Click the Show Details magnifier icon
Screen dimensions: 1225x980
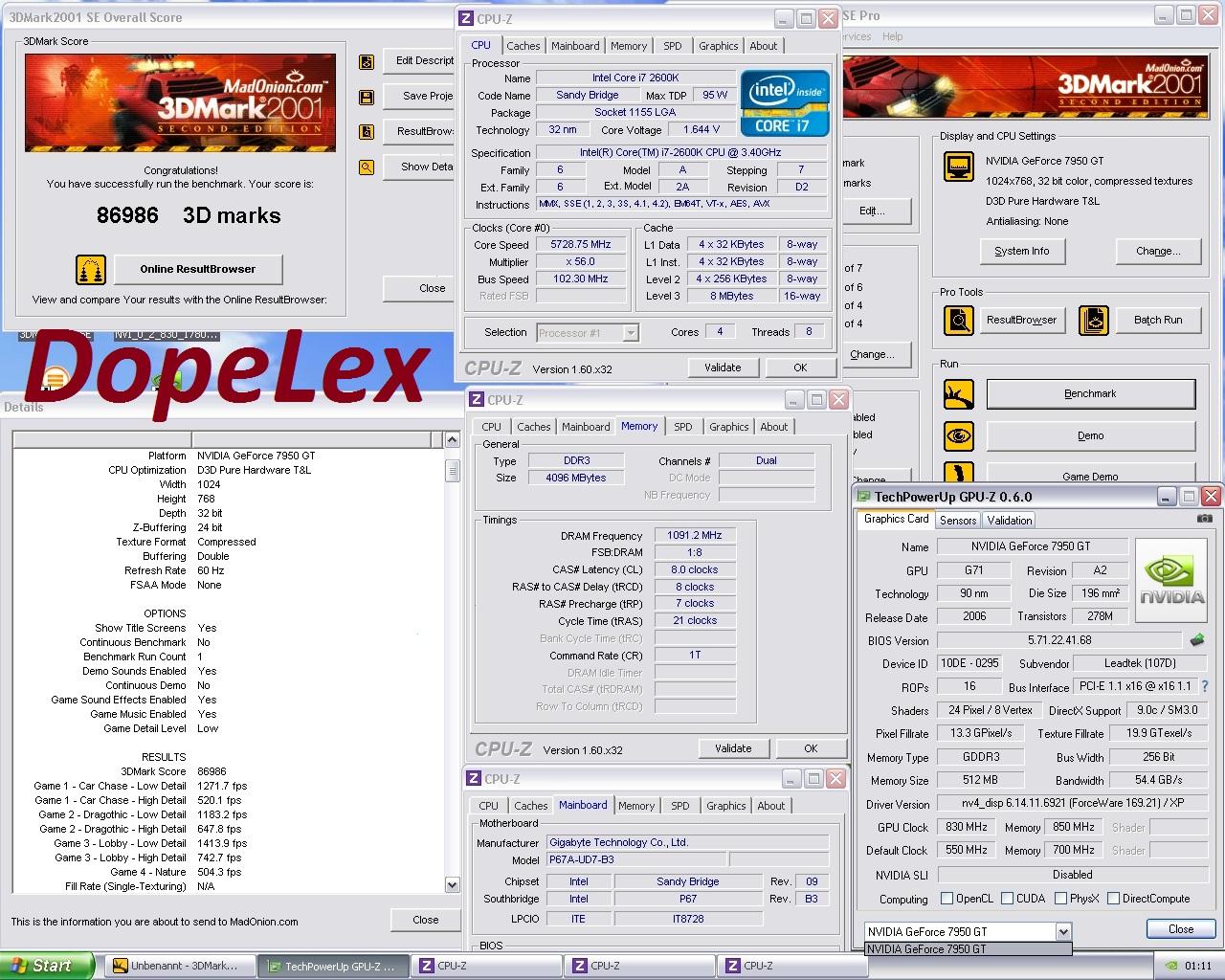point(367,167)
